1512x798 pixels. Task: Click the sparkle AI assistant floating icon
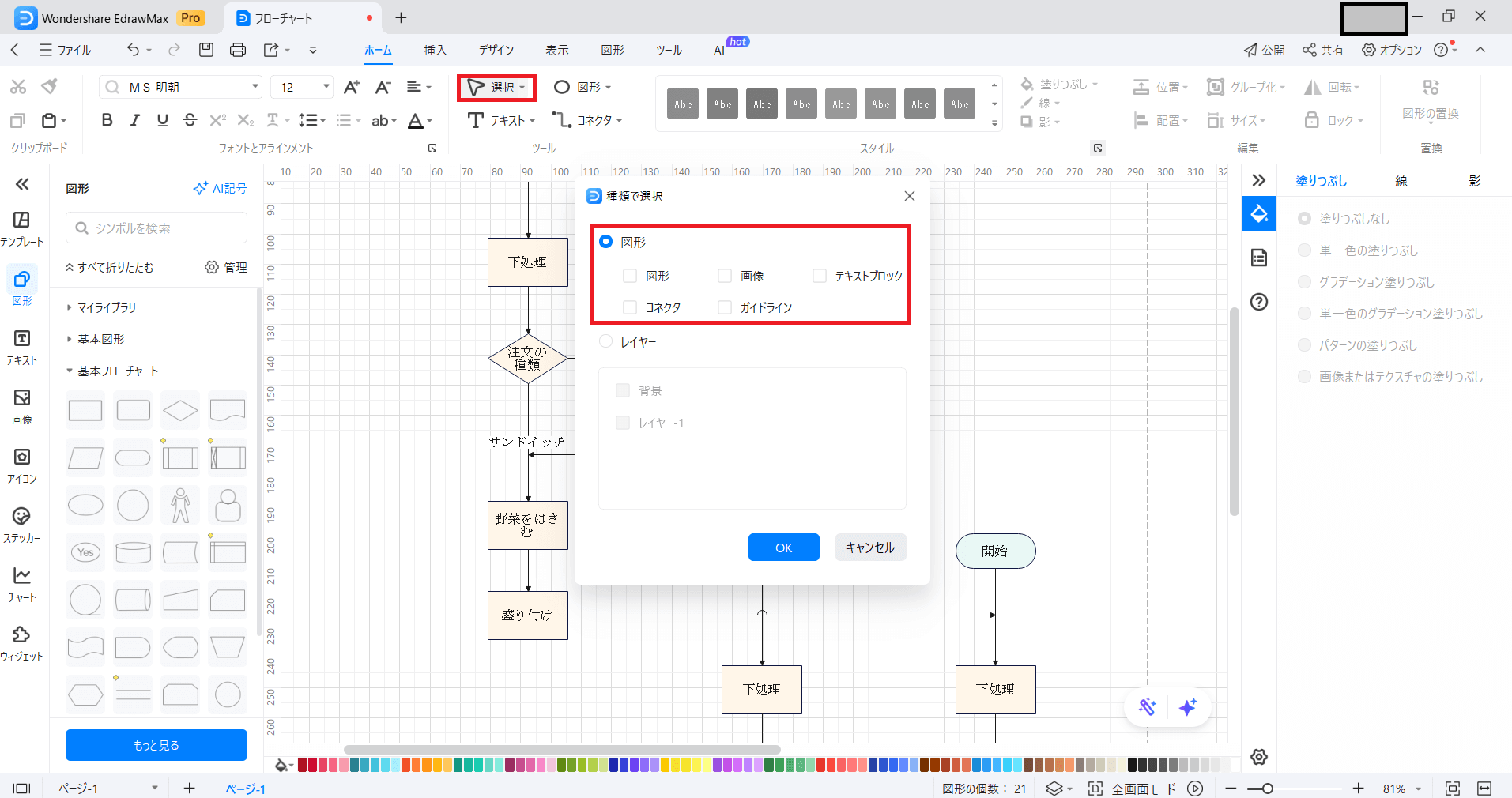pos(1188,707)
